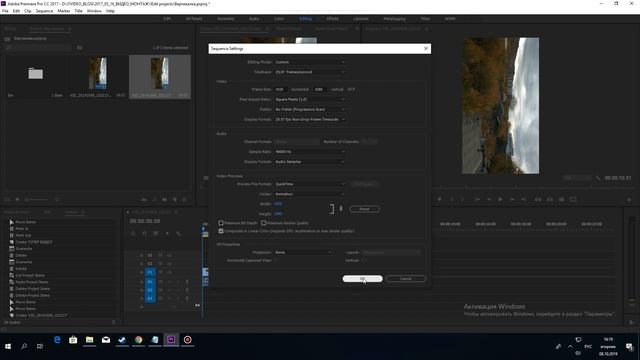Enable the Maximum Bit Depth checkbox
The height and width of the screenshot is (360, 640).
click(221, 223)
